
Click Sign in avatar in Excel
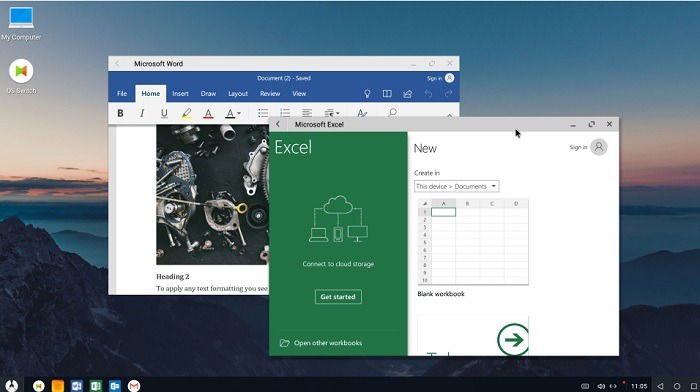click(599, 147)
